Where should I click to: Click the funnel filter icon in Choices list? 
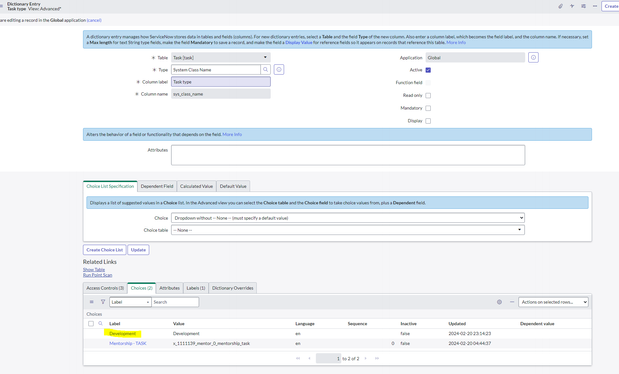103,302
